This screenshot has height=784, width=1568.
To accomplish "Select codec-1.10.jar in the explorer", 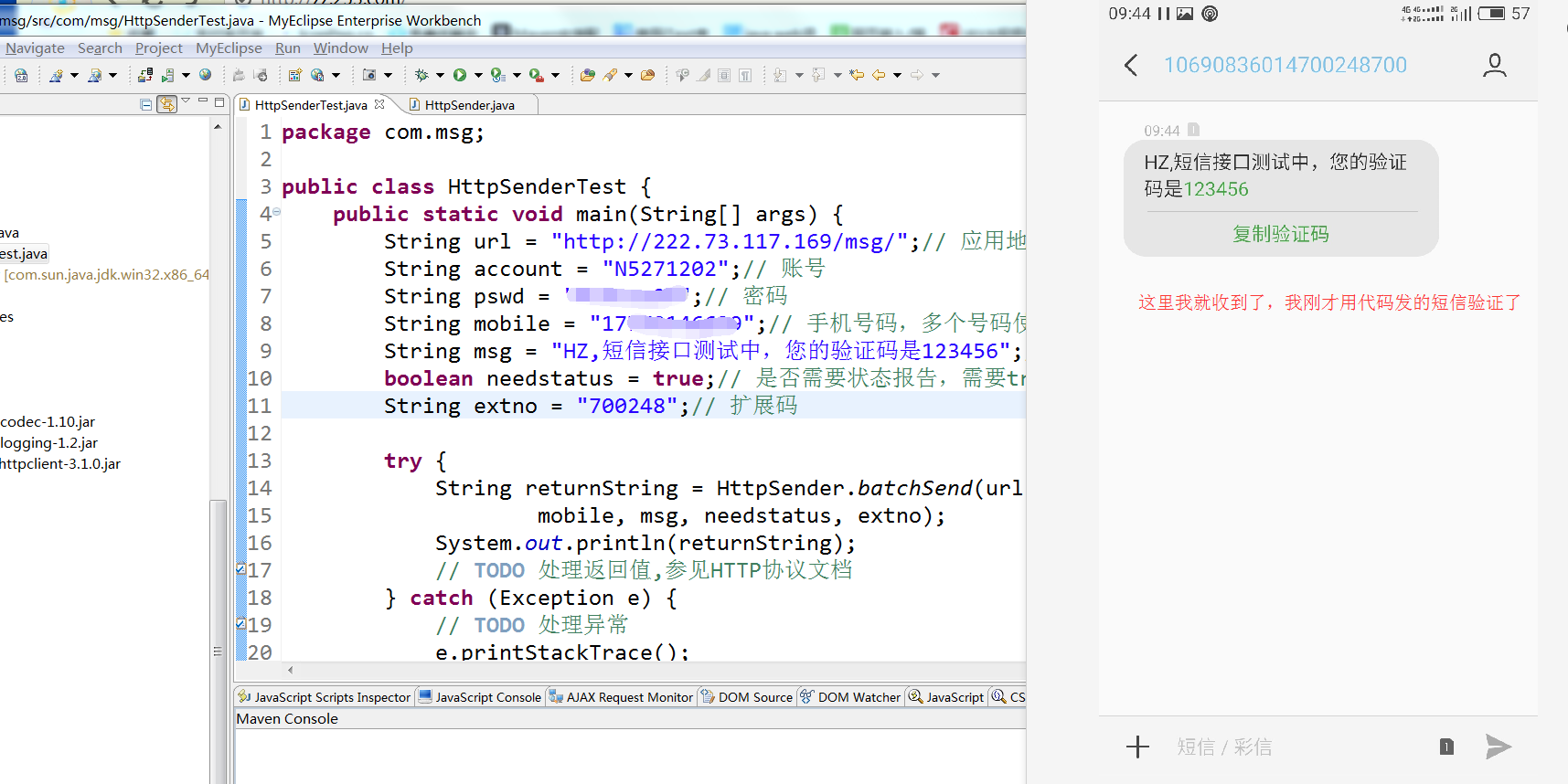I will pos(48,421).
